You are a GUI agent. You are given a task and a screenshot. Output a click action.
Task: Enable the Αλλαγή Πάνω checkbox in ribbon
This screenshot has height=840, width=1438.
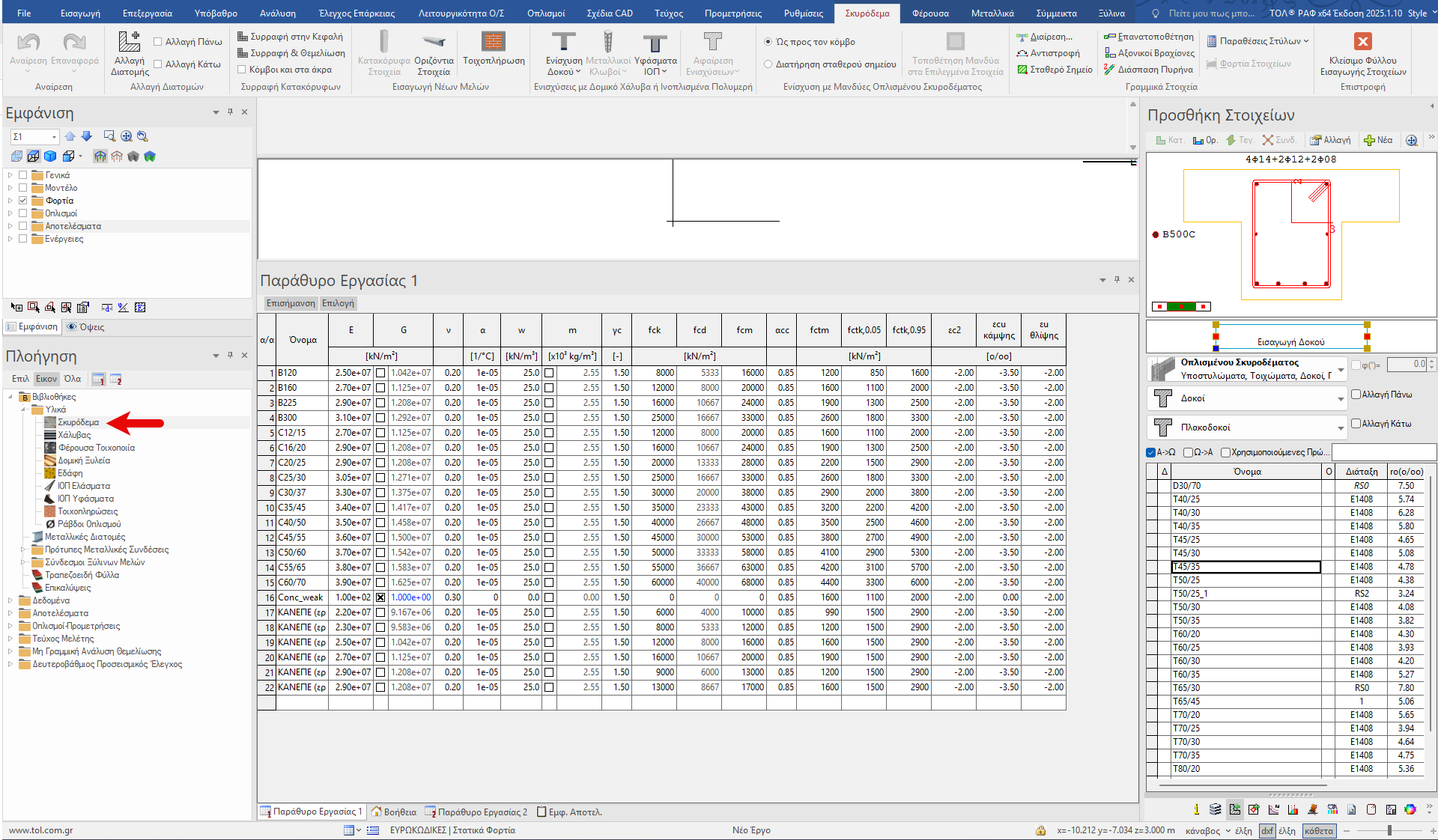(158, 42)
